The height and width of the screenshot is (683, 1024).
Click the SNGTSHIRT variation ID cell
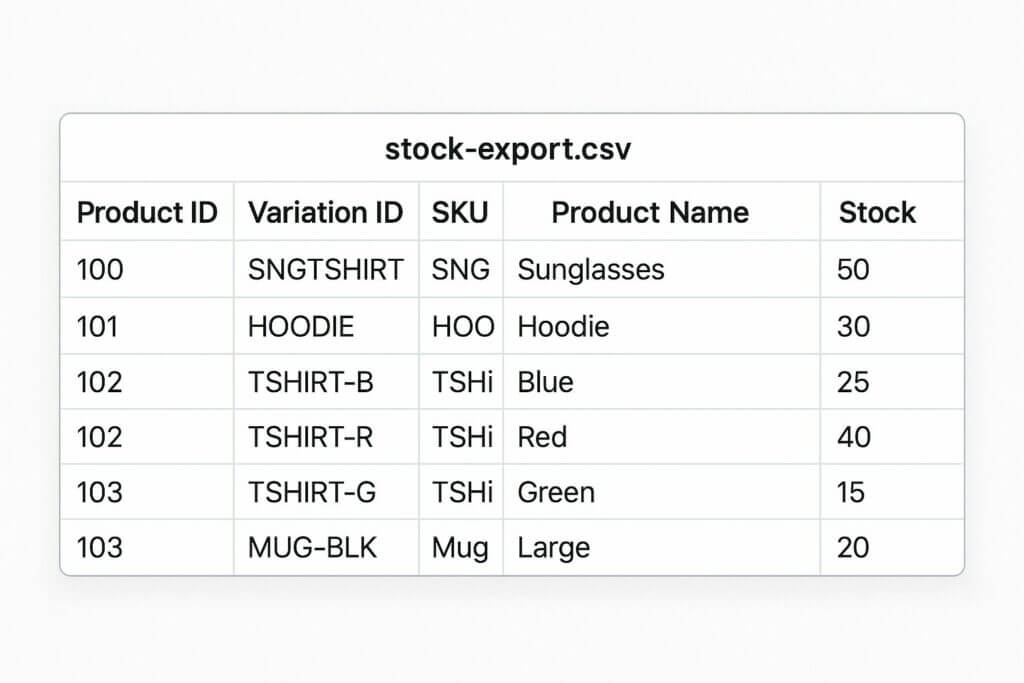pyautogui.click(x=326, y=269)
